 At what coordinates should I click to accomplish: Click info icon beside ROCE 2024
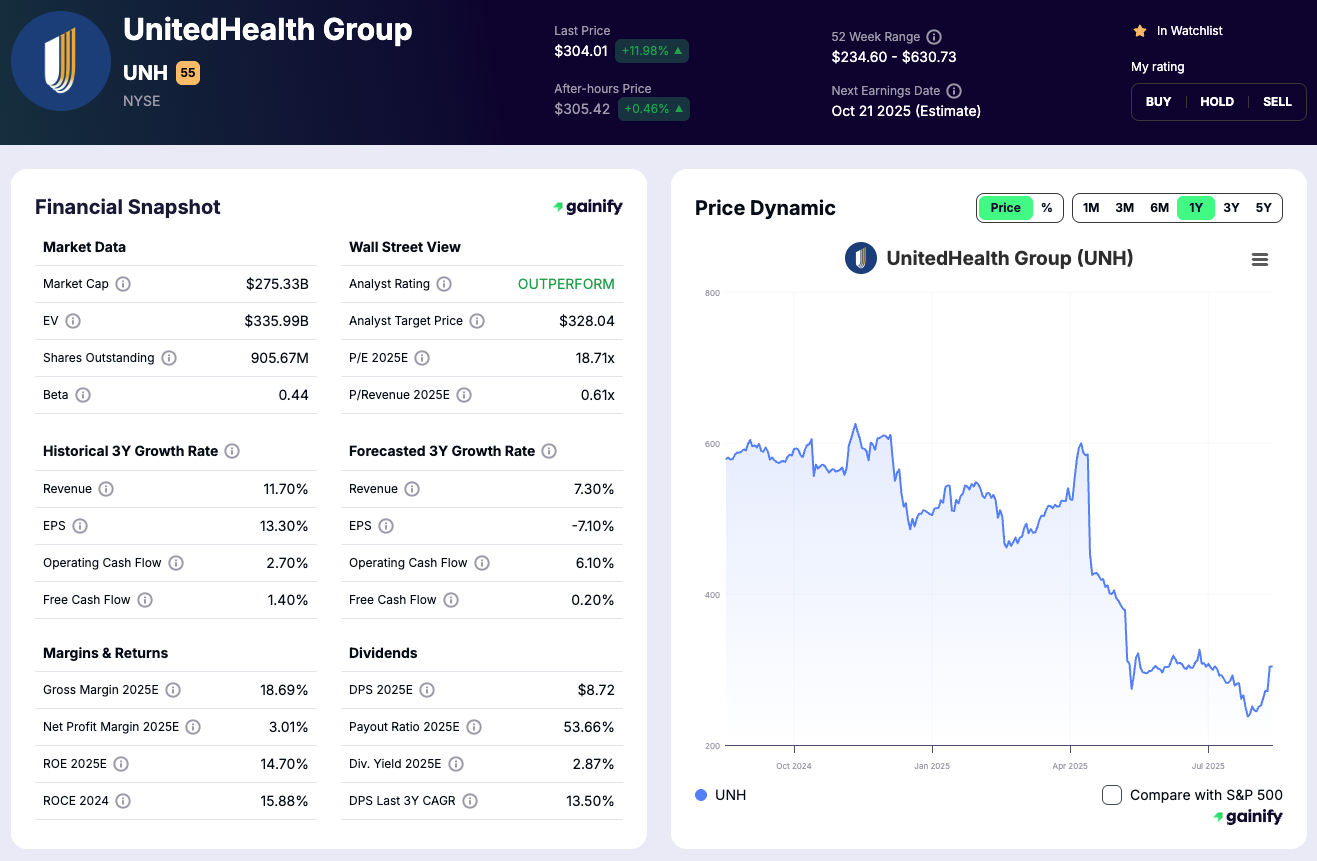click(123, 801)
